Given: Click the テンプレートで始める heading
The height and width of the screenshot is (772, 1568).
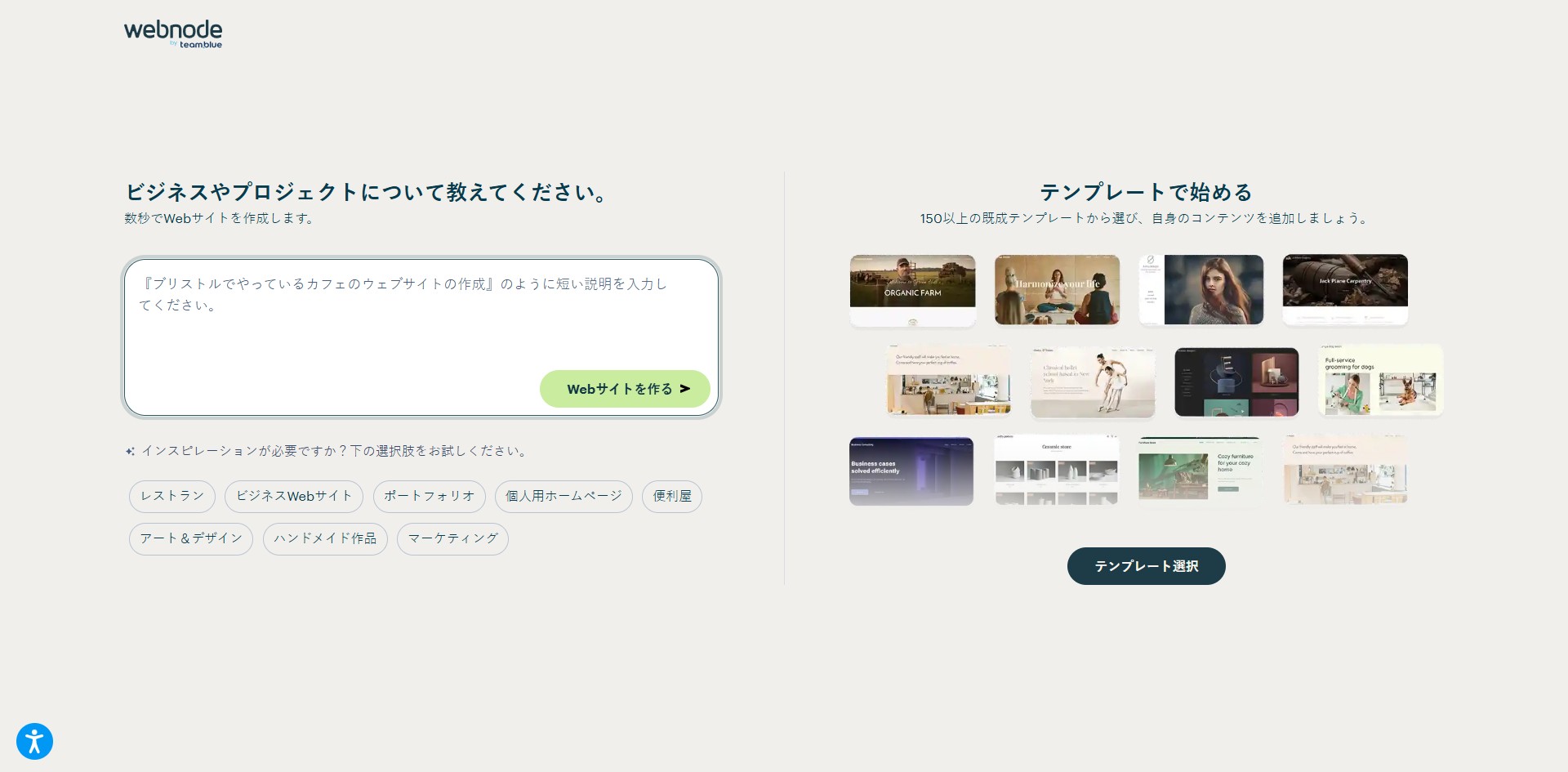Looking at the screenshot, I should [1146, 192].
